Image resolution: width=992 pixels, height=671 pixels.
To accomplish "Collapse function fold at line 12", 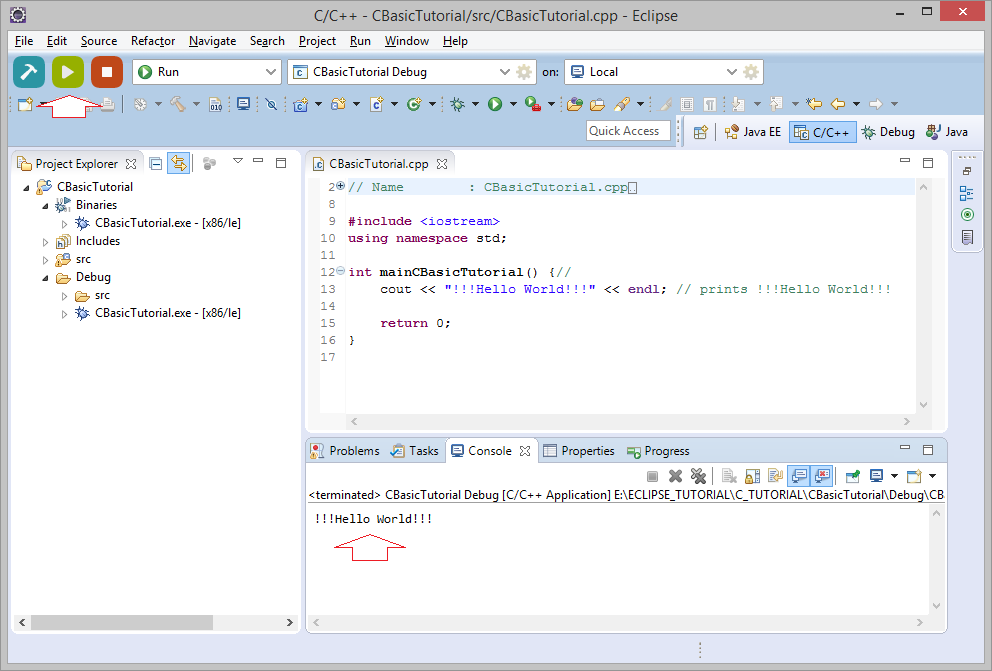I will (340, 271).
